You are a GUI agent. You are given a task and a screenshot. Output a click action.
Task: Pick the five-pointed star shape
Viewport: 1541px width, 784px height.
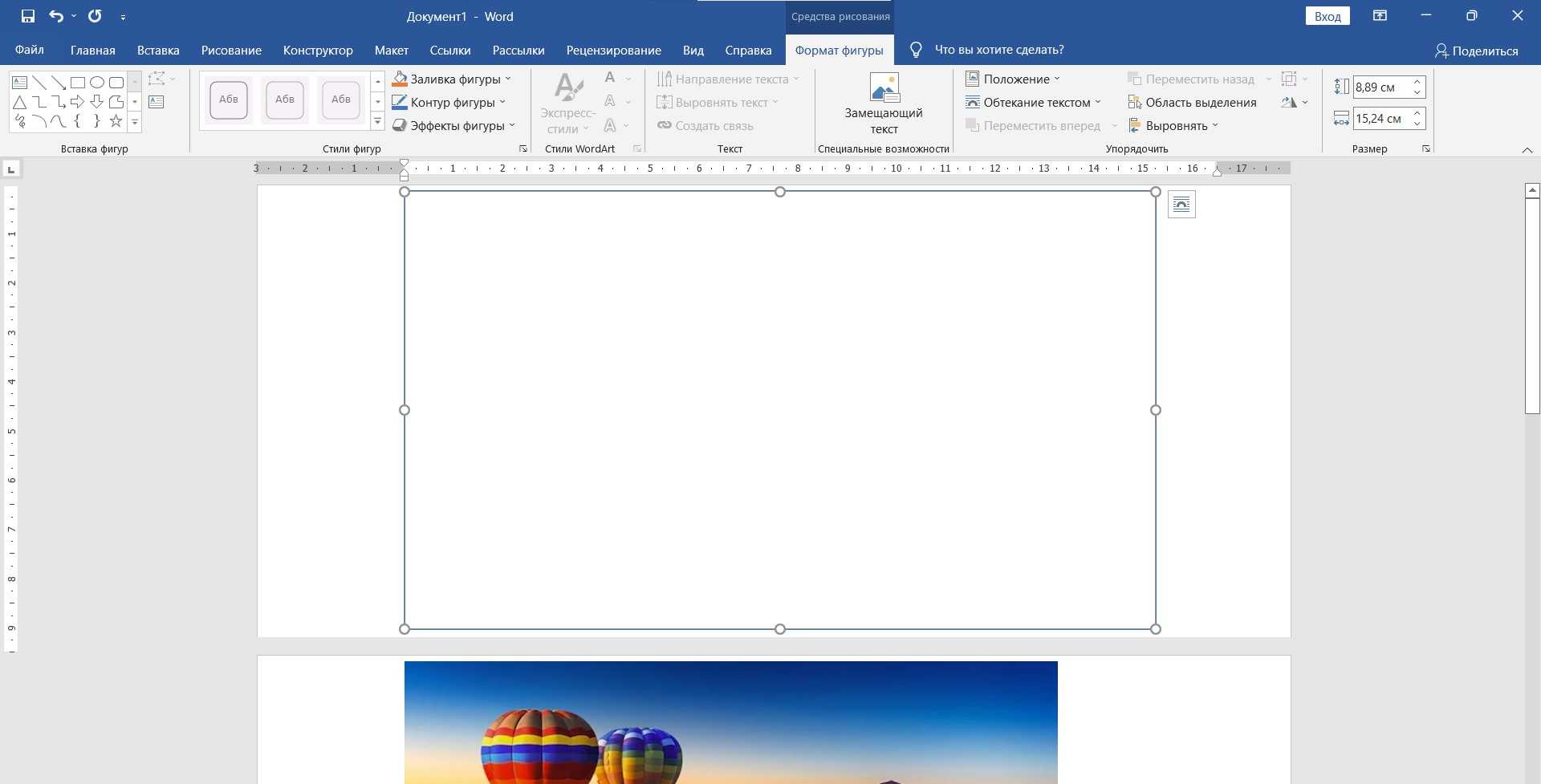pos(116,121)
